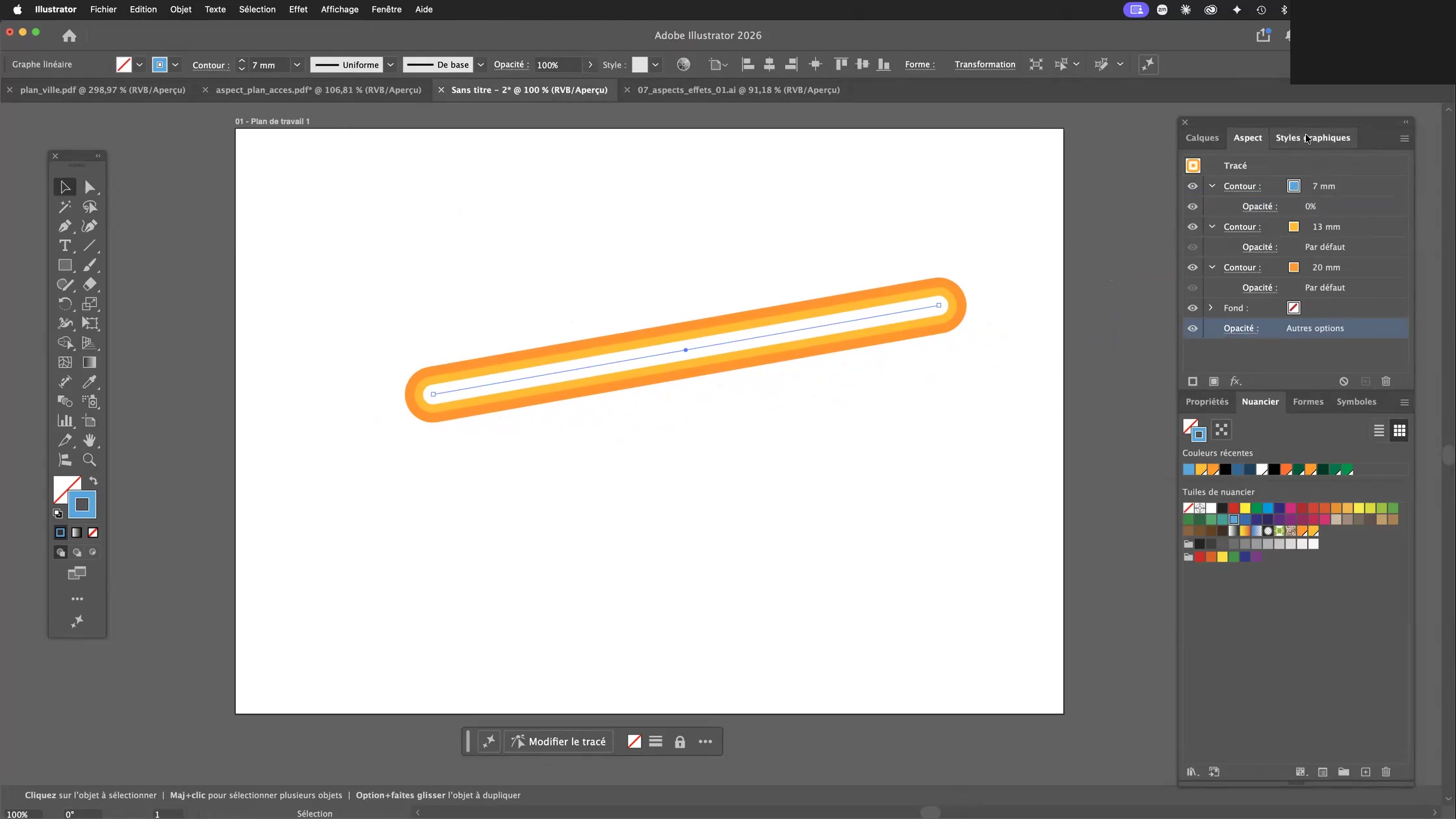Select the Rotate tool
The image size is (1456, 819).
pyautogui.click(x=64, y=304)
